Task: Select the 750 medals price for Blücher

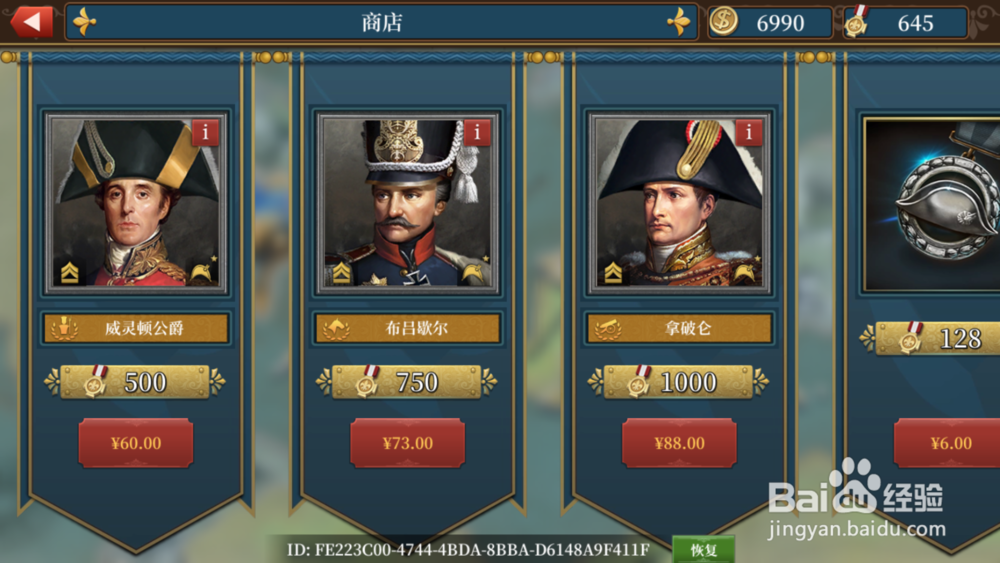Action: pos(407,382)
